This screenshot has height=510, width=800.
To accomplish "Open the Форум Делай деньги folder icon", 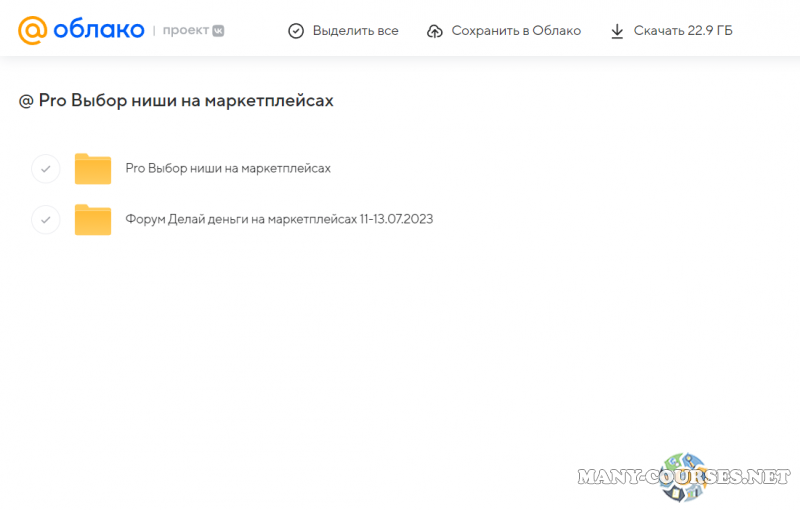I will (93, 219).
